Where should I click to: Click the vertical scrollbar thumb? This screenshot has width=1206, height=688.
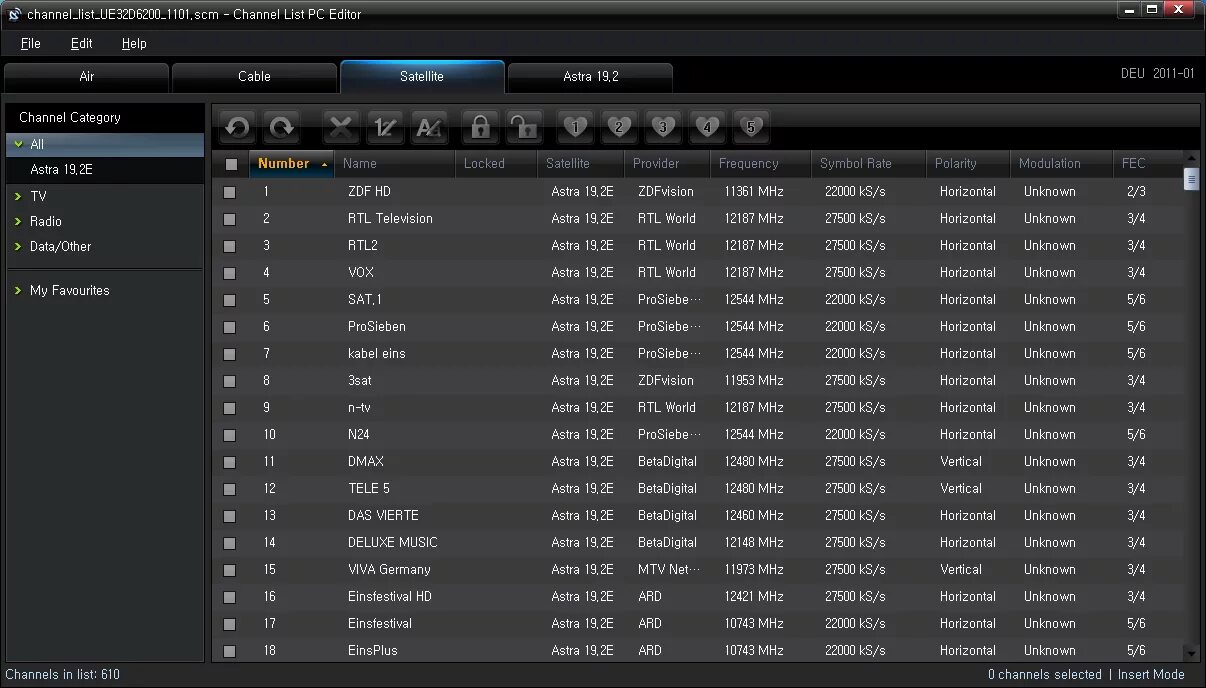click(1191, 179)
